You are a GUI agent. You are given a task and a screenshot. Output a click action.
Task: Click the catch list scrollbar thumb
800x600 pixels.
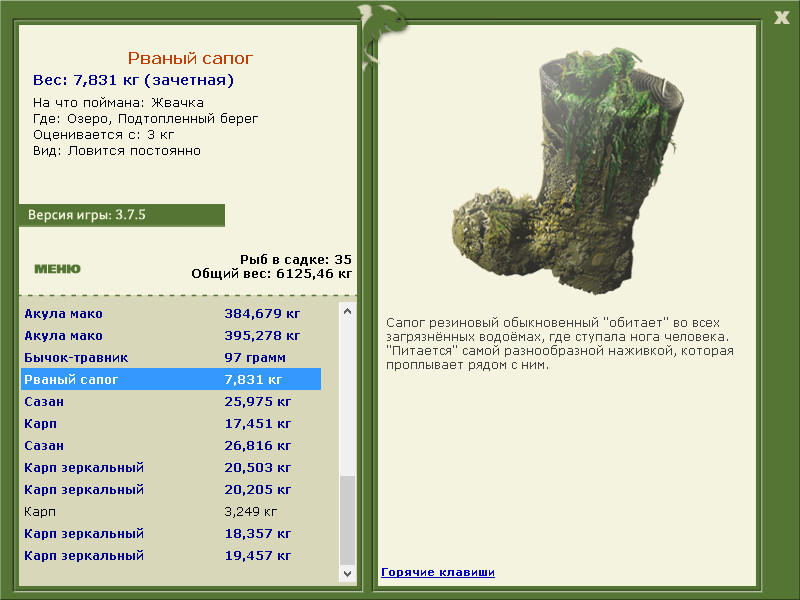[x=347, y=519]
